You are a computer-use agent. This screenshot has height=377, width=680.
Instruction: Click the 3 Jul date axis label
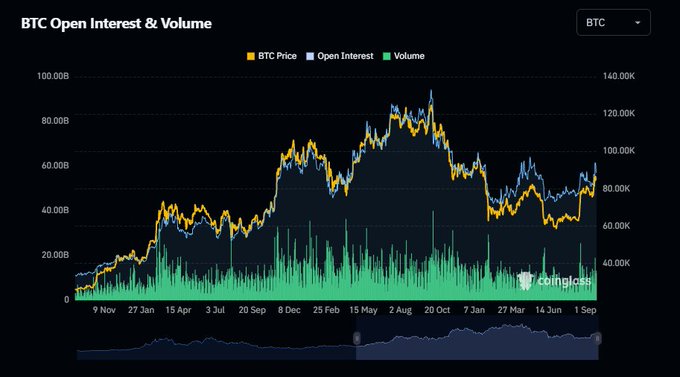215,310
